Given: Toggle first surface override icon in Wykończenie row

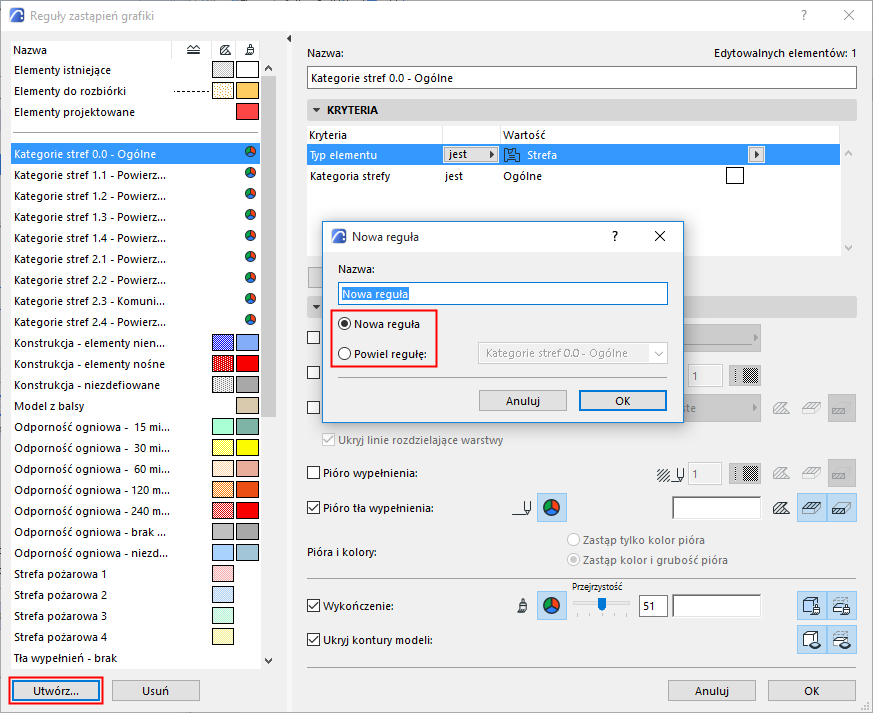Looking at the screenshot, I should 812,606.
